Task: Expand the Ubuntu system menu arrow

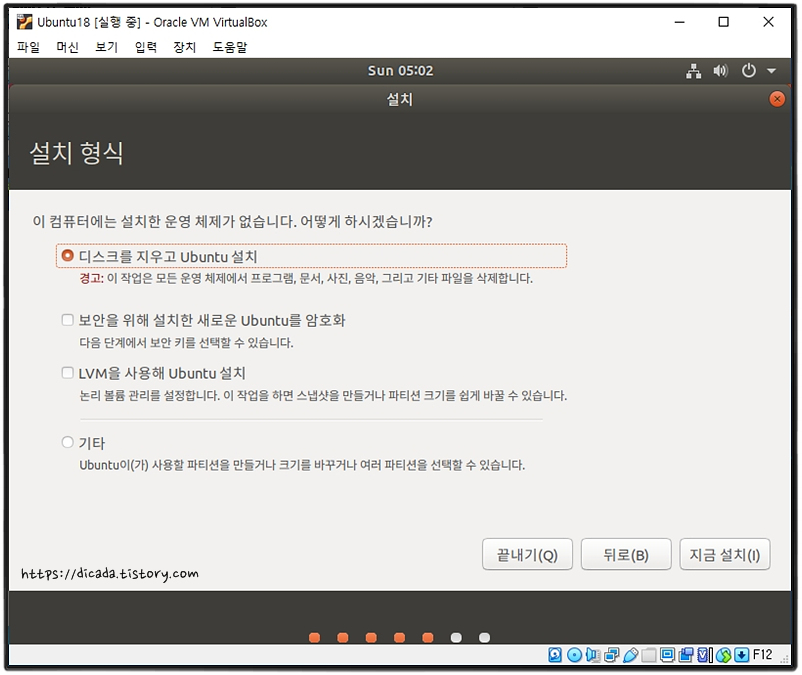Action: (771, 71)
